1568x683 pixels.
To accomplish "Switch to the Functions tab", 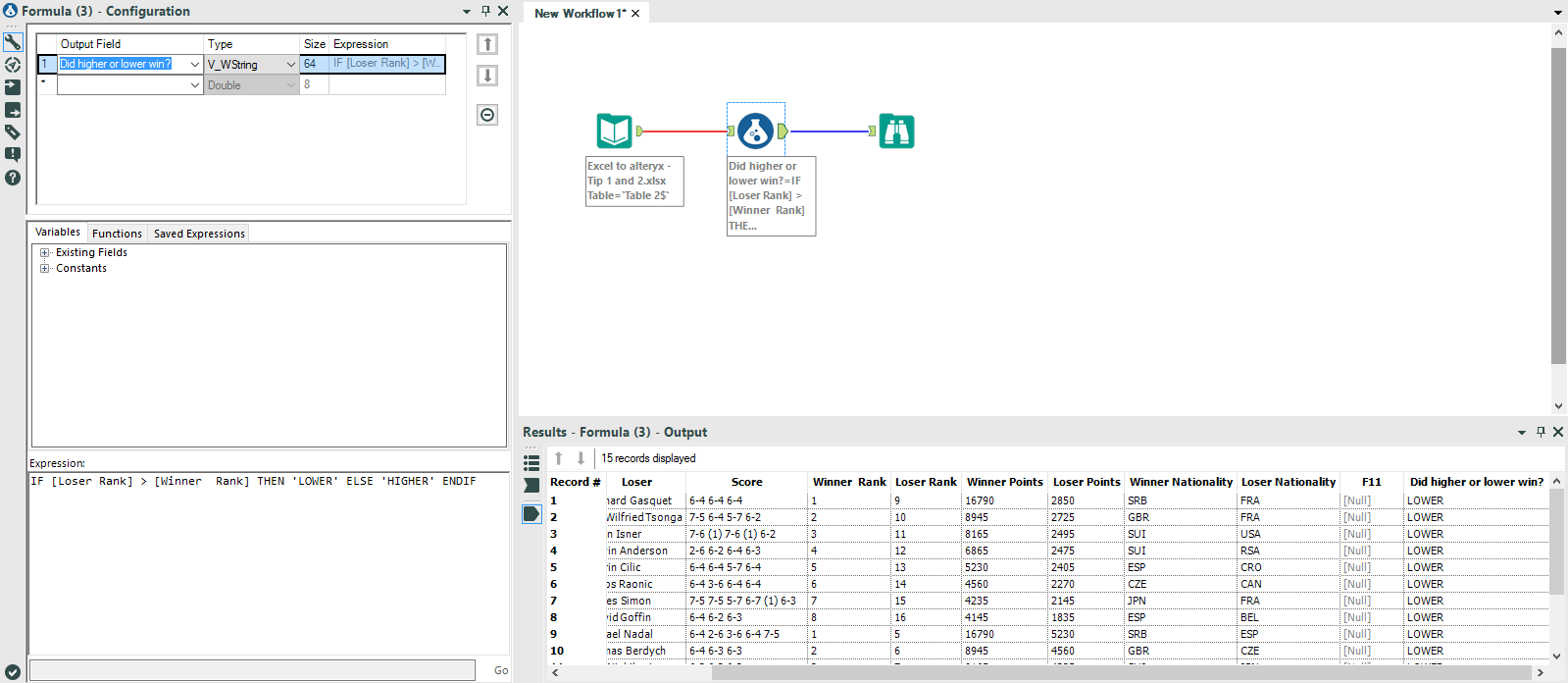I will click(117, 234).
